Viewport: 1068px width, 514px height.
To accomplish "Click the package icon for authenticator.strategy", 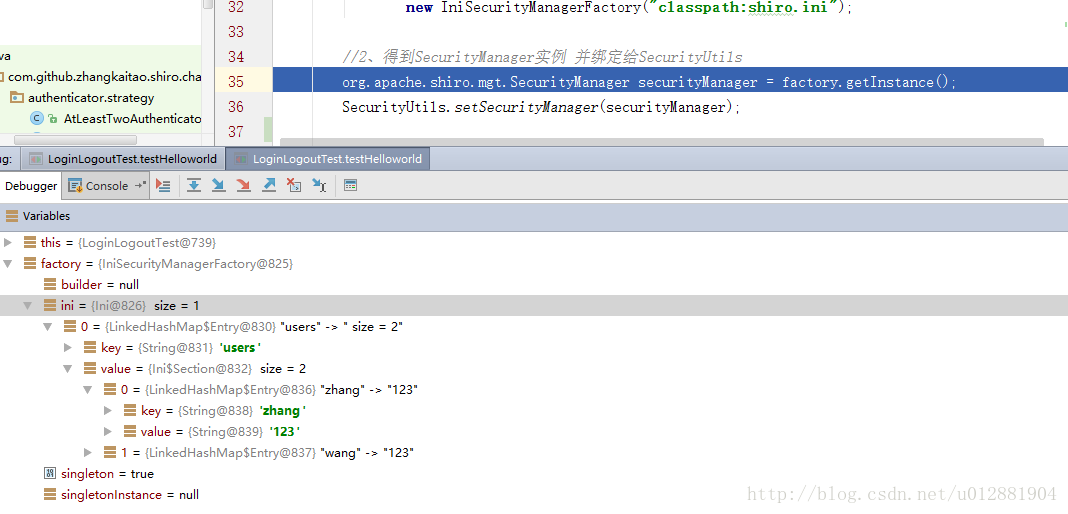I will click(x=17, y=97).
